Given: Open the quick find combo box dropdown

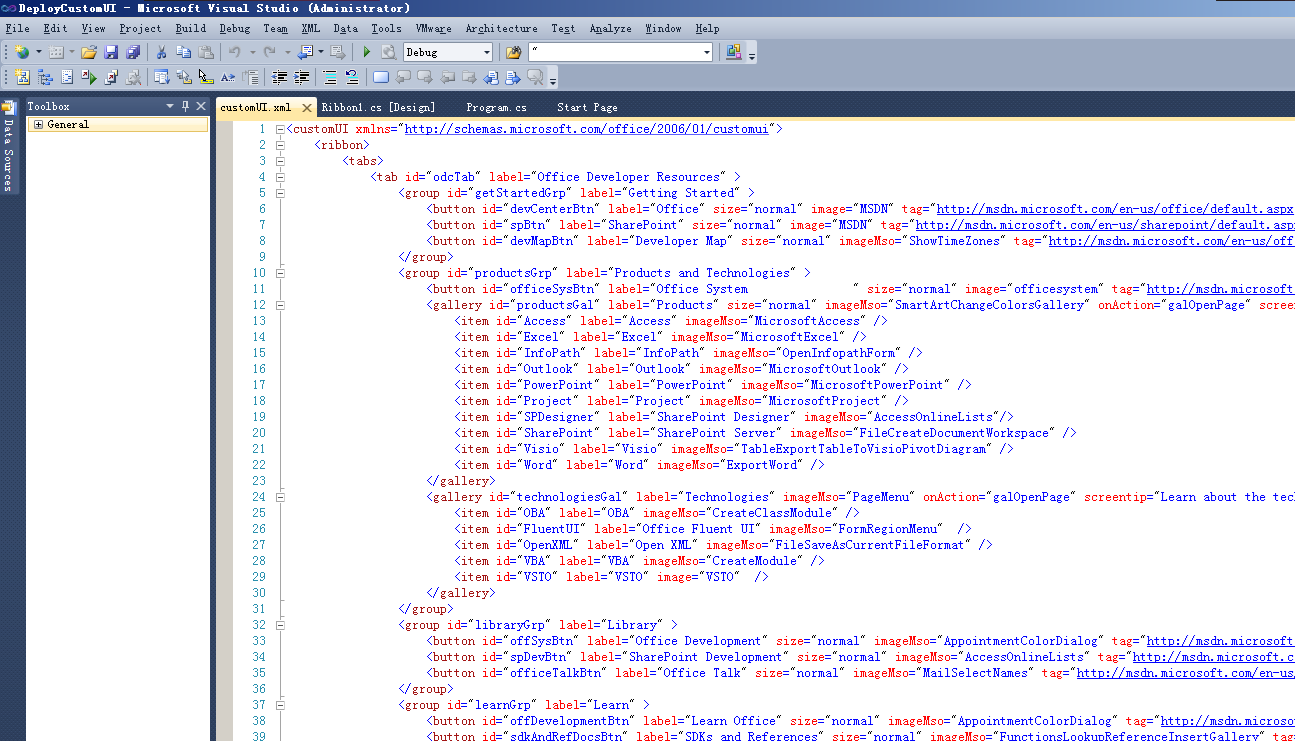Looking at the screenshot, I should (707, 52).
